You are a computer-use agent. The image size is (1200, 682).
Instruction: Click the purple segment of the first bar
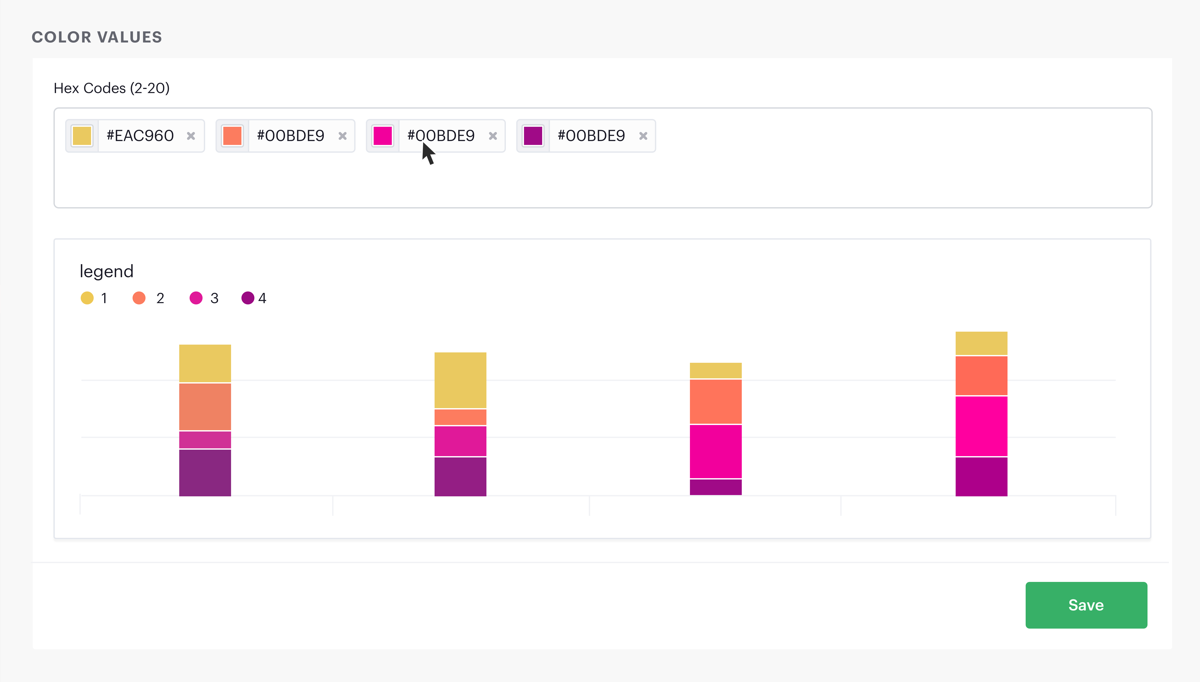pyautogui.click(x=205, y=473)
